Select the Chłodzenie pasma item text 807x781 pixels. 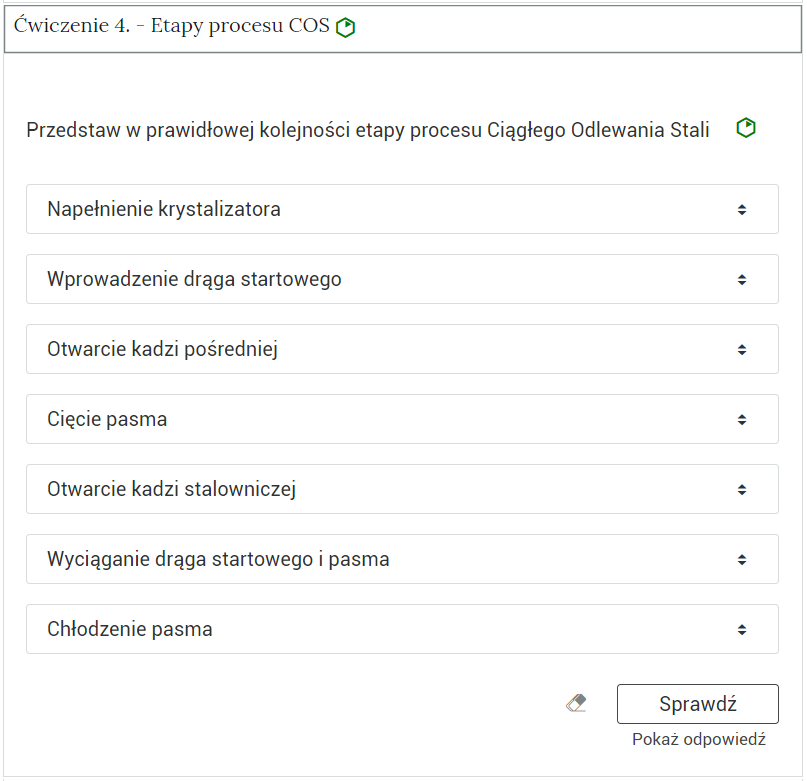[x=130, y=630]
